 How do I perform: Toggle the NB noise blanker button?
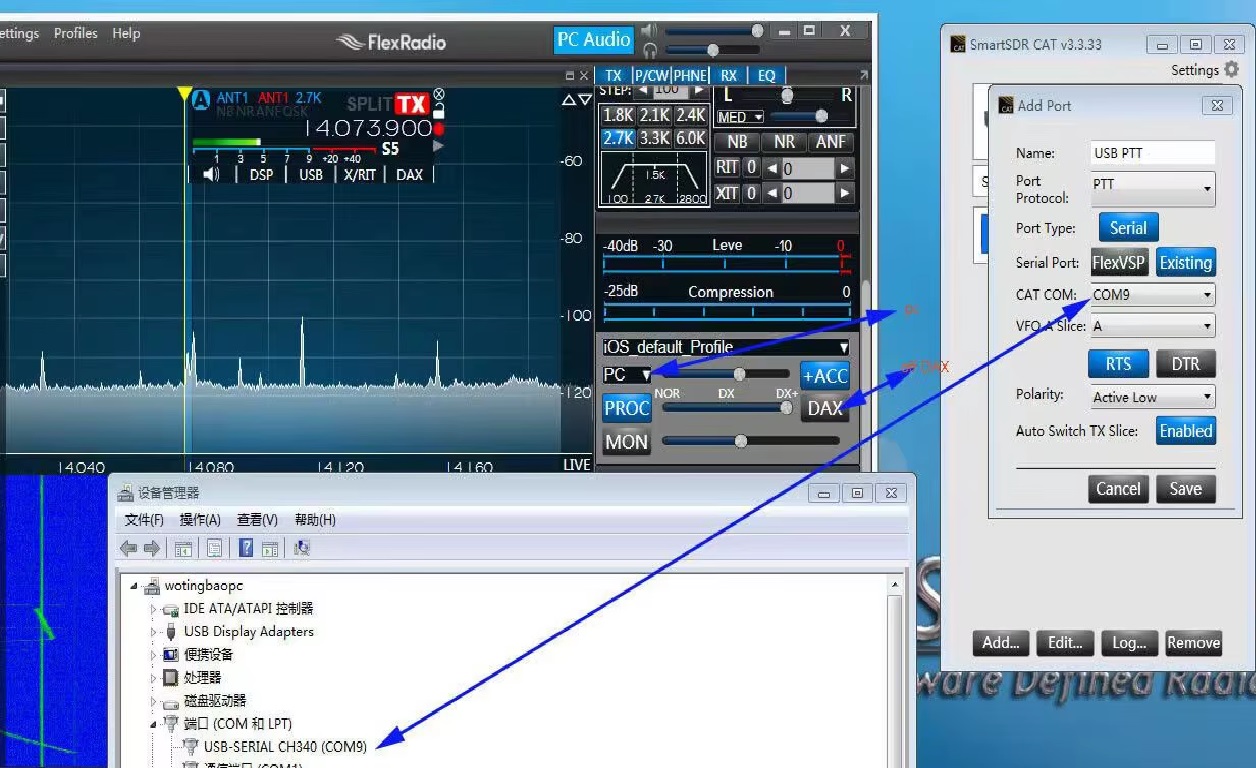point(737,141)
